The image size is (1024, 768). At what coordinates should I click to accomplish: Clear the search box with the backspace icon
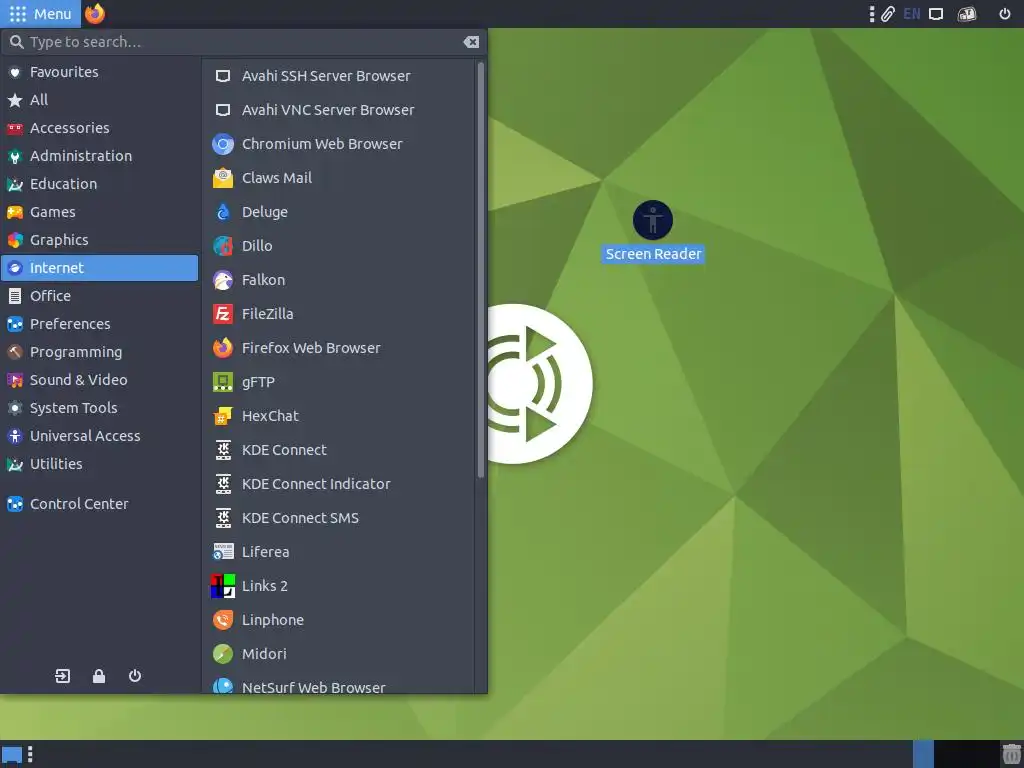pyautogui.click(x=471, y=42)
